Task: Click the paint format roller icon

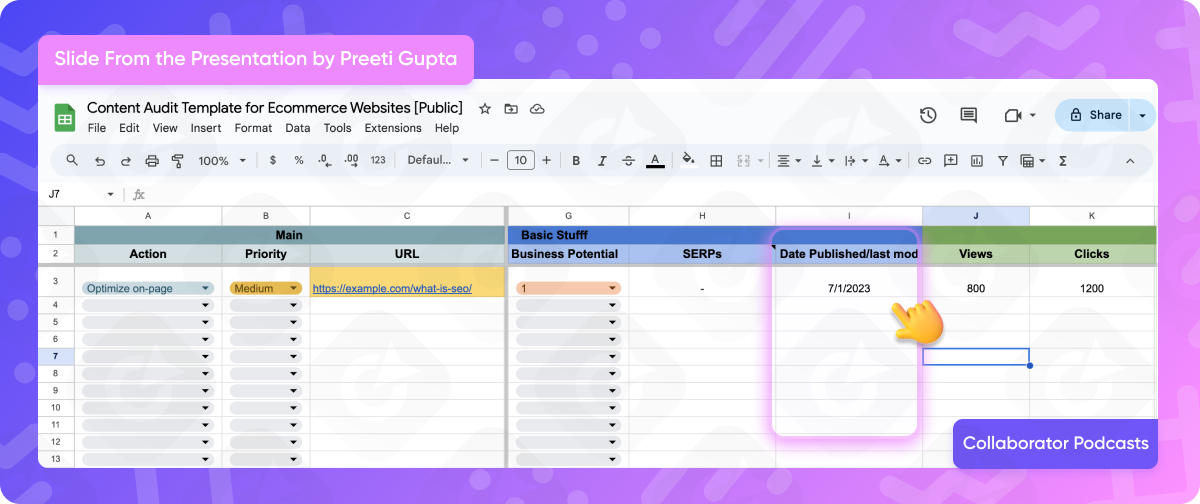Action: point(178,160)
